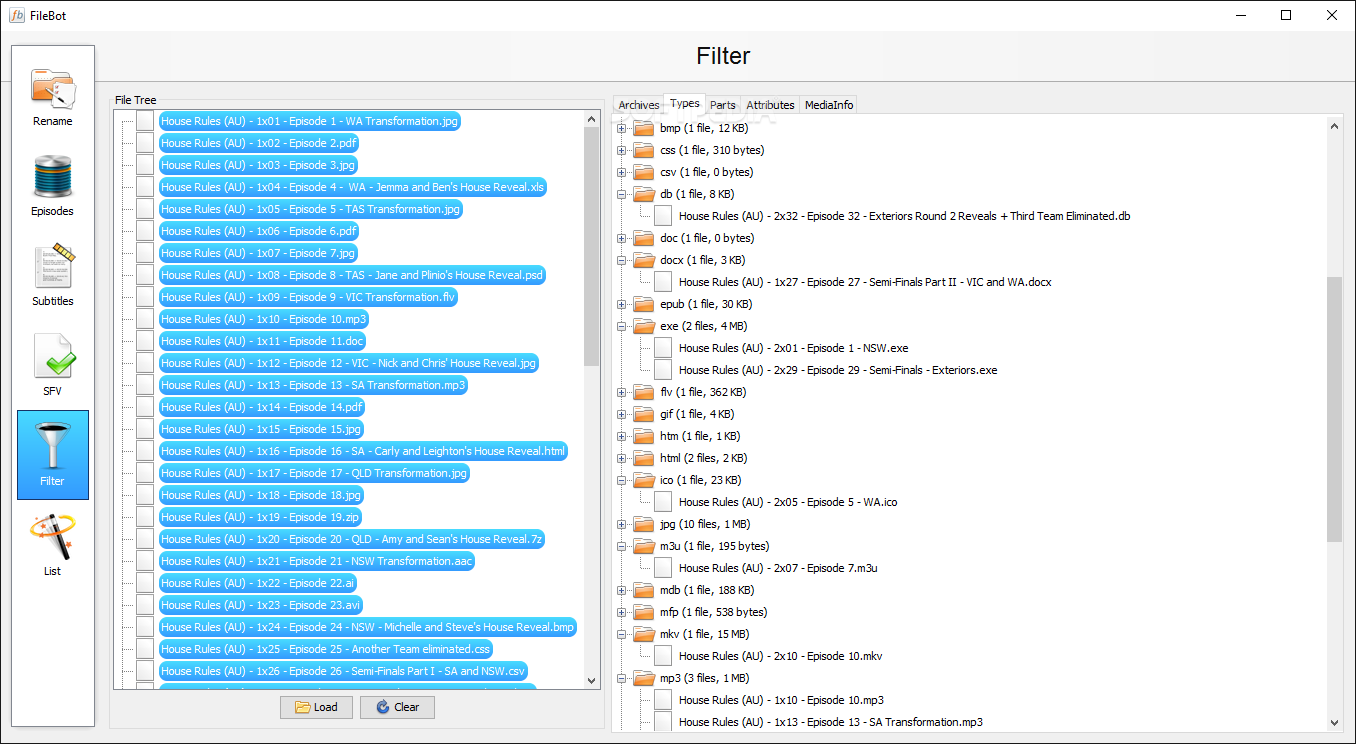Click the ico folder icon

(x=643, y=480)
